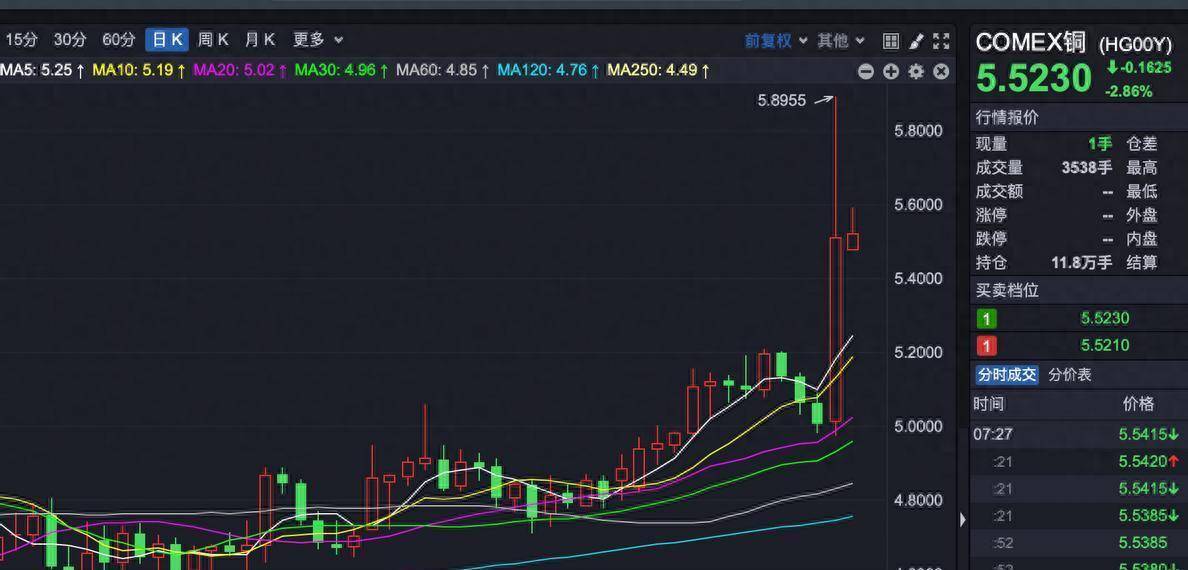Expand side panel with small triangle arrow
Screen dimensions: 1188x570
[x=963, y=520]
